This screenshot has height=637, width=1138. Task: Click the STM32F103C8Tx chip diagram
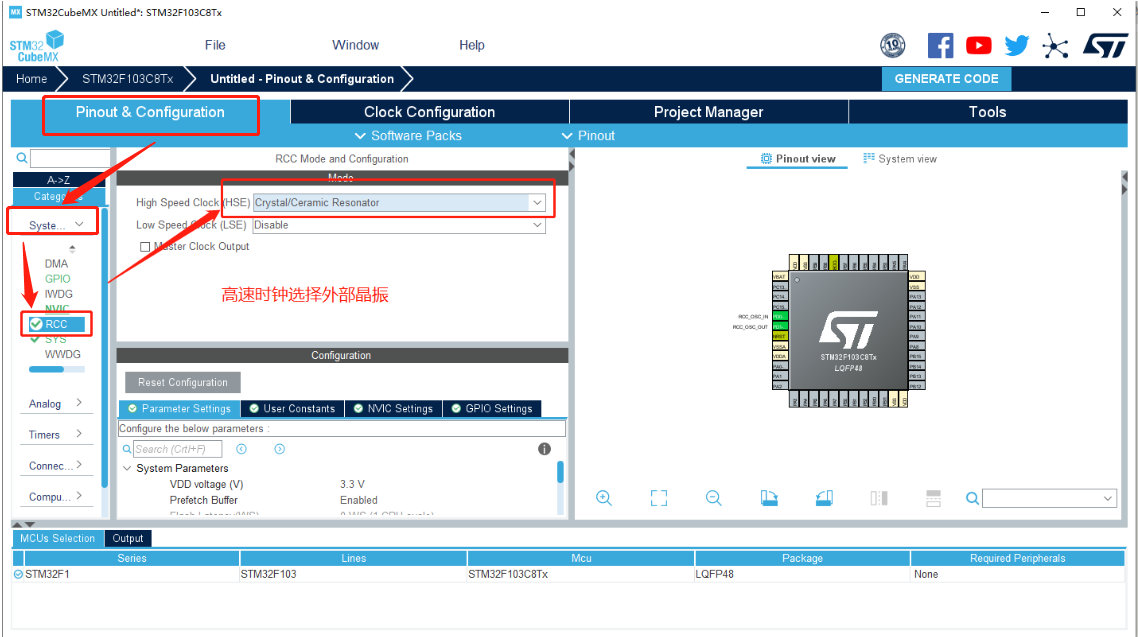848,331
